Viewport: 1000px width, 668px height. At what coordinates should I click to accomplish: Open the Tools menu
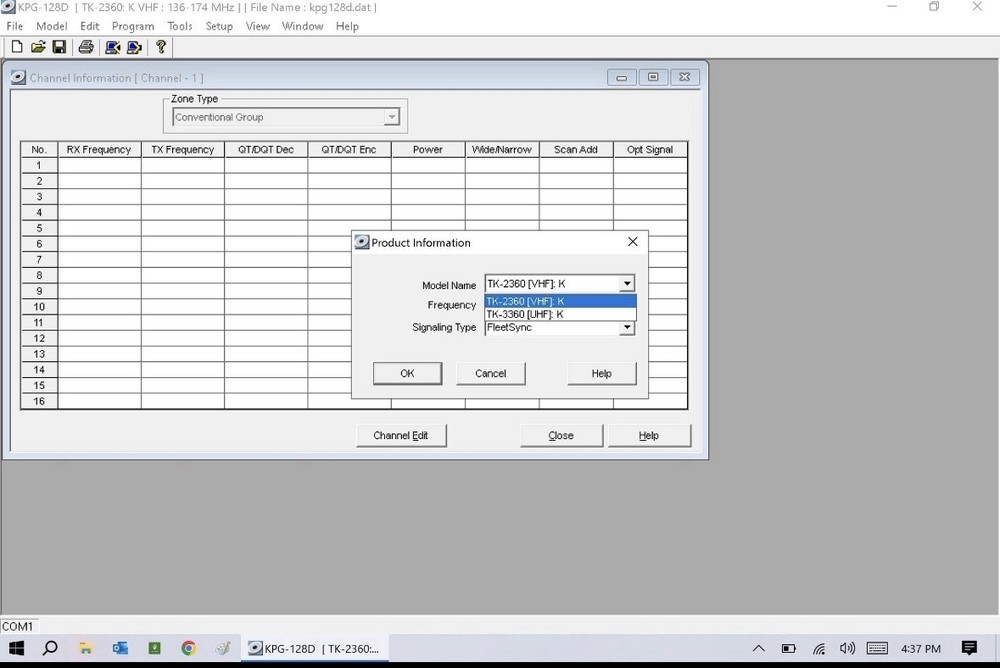(180, 26)
